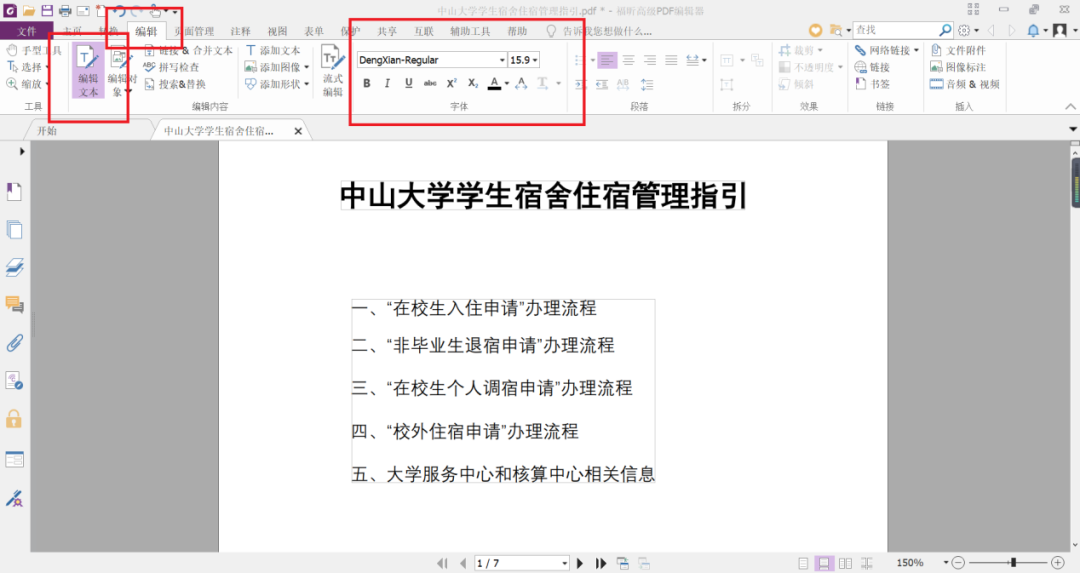Open the attachments paperclip panel
Image resolution: width=1080 pixels, height=573 pixels.
pyautogui.click(x=14, y=342)
